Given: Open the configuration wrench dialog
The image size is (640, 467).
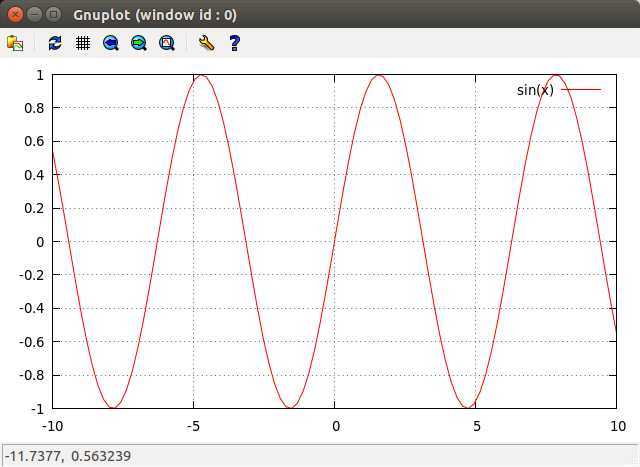Looking at the screenshot, I should [206, 43].
